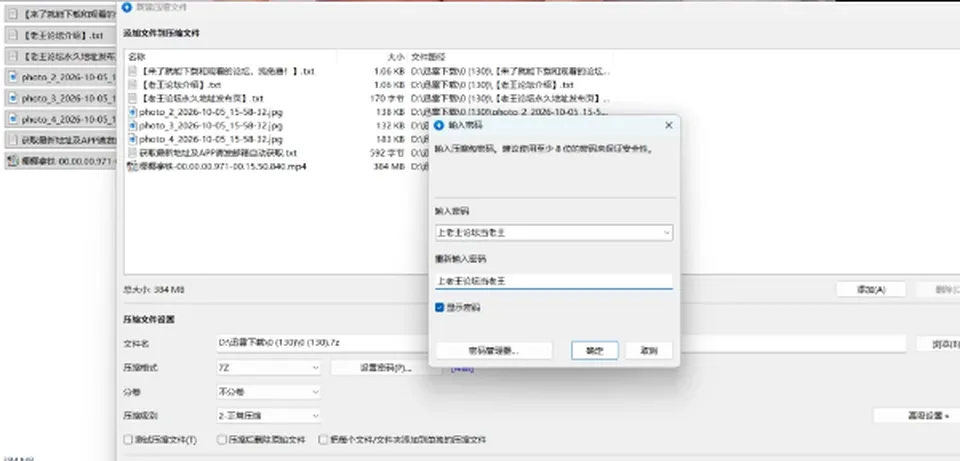Click the Size column header
The width and height of the screenshot is (960, 461).
[x=396, y=56]
